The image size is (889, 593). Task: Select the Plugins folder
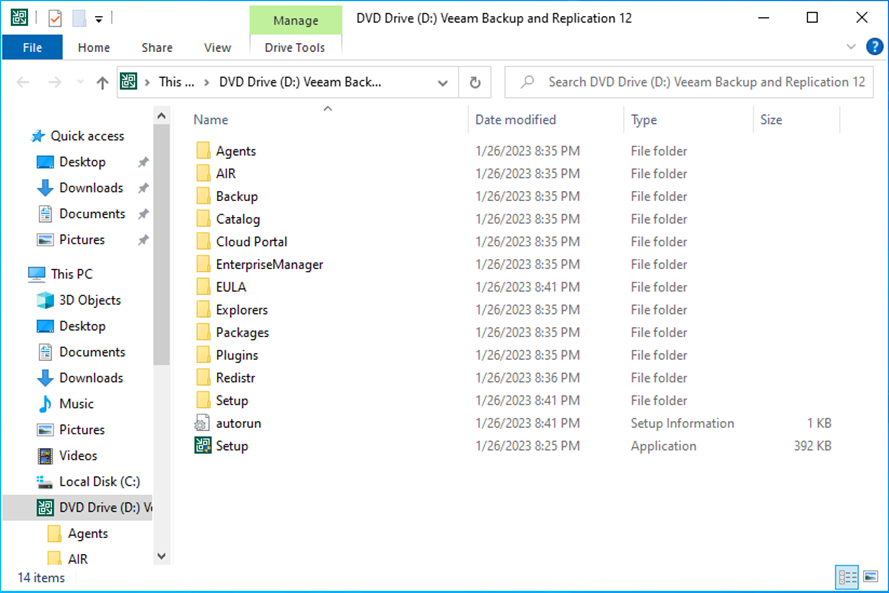[236, 355]
